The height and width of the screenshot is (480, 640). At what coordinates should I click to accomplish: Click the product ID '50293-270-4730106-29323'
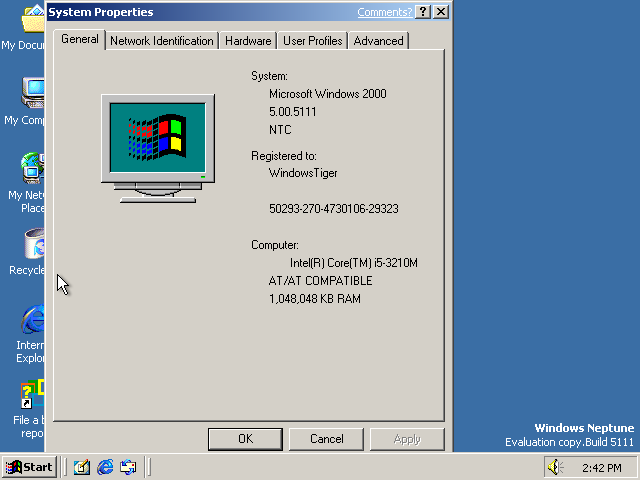click(333, 209)
